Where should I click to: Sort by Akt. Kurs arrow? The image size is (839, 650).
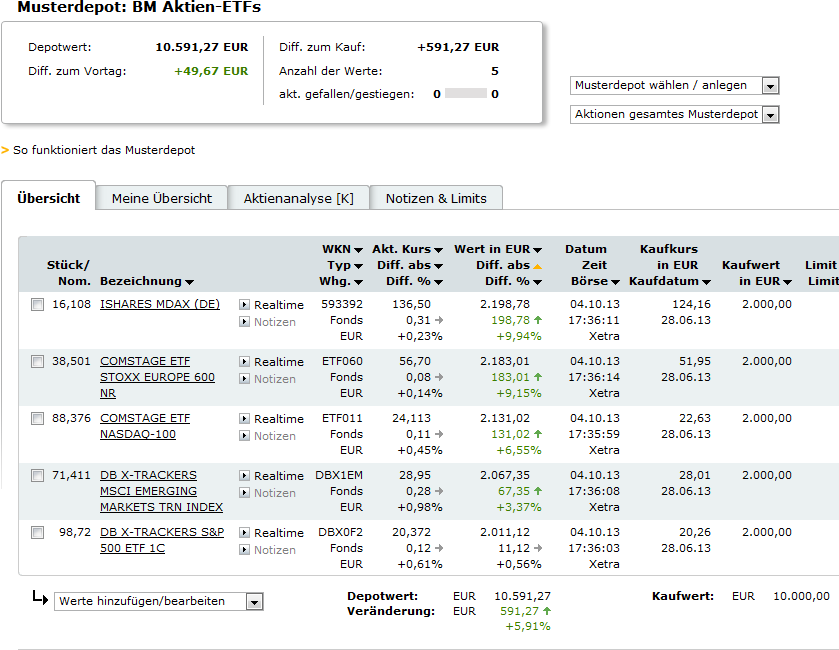click(x=438, y=250)
